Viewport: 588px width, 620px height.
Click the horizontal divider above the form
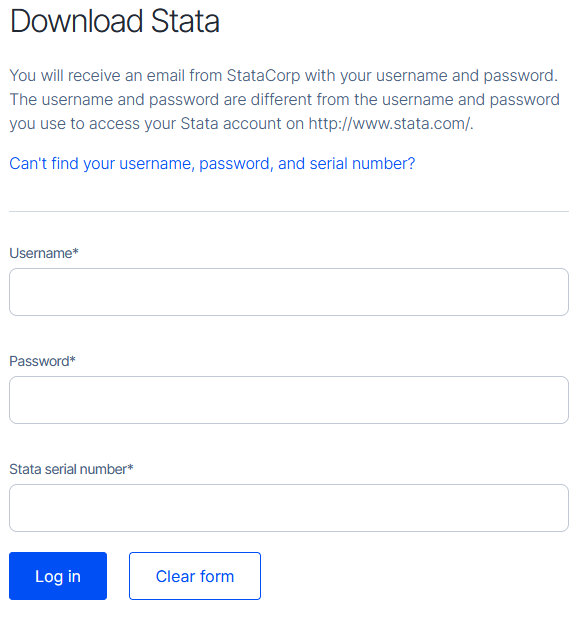click(289, 211)
